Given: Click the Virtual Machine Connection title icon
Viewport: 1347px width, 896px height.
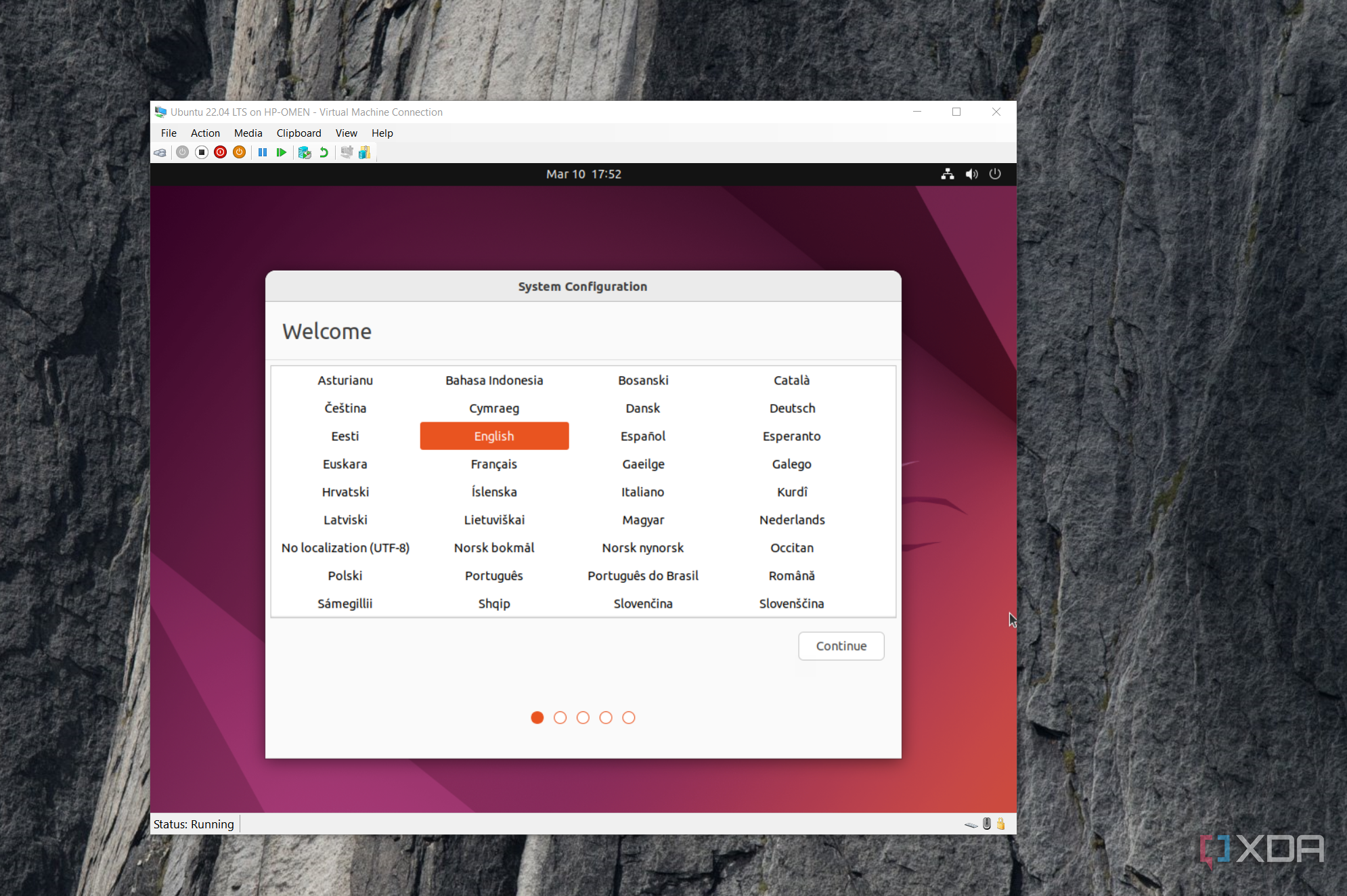Looking at the screenshot, I should [x=160, y=112].
